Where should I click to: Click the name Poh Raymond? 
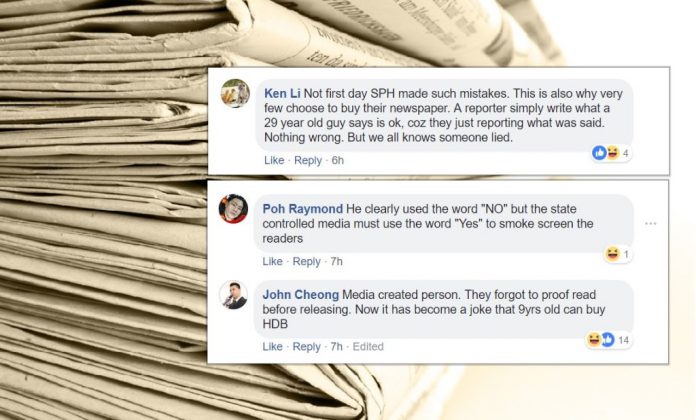click(x=303, y=209)
